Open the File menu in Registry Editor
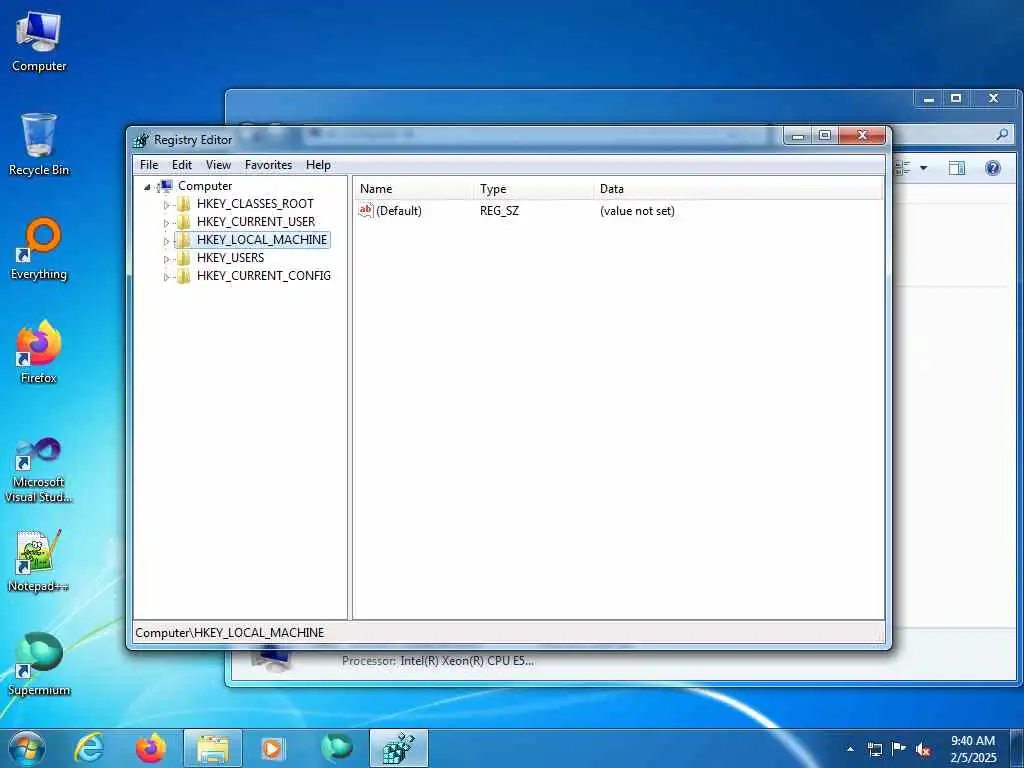 tap(149, 165)
